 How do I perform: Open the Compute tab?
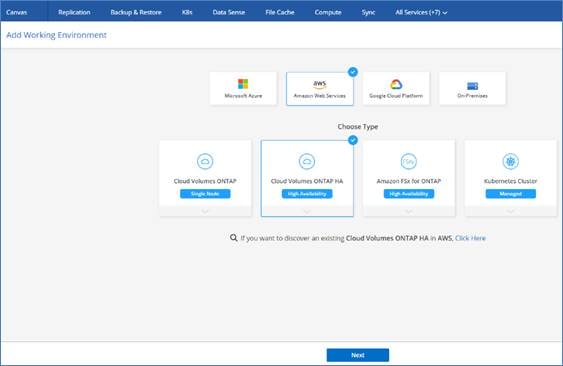tap(328, 12)
